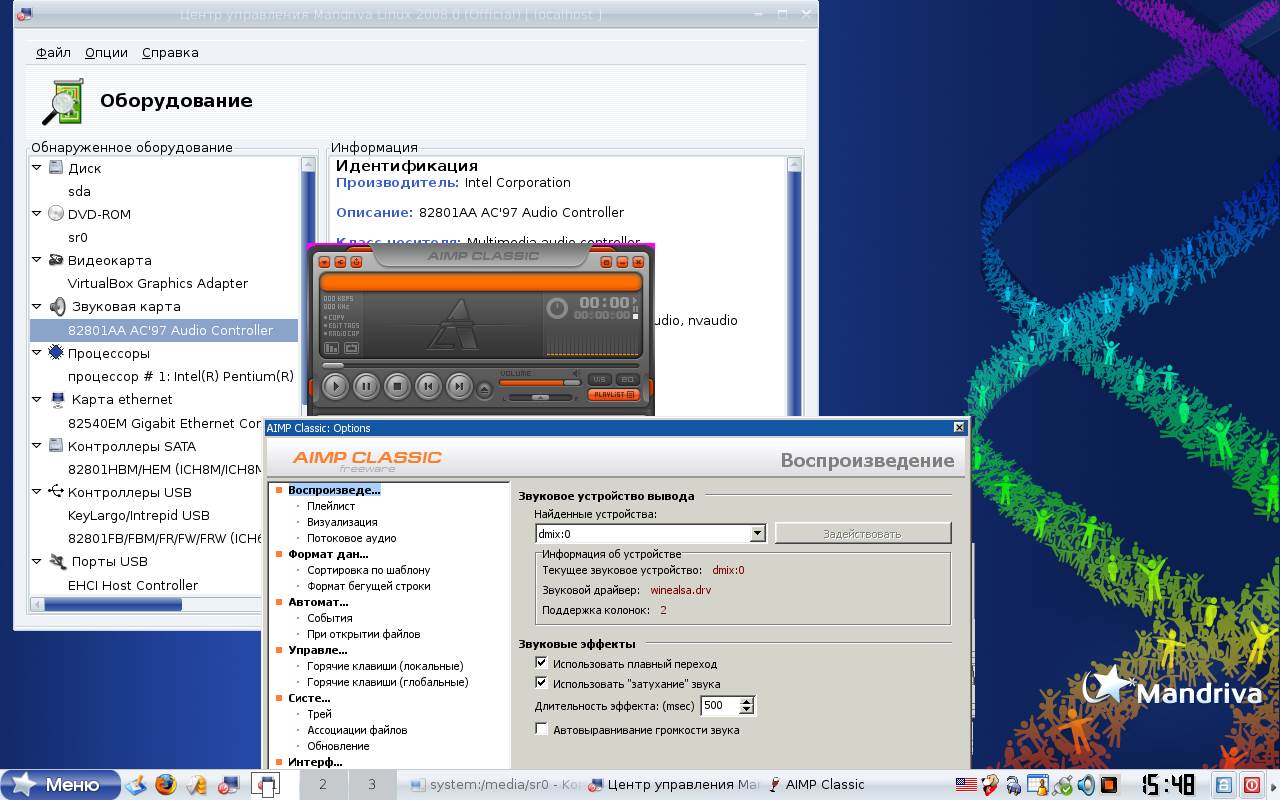Viewport: 1280px width, 800px height.
Task: Enable 'Автовыравнивание громкости звука' checkbox
Action: click(542, 729)
